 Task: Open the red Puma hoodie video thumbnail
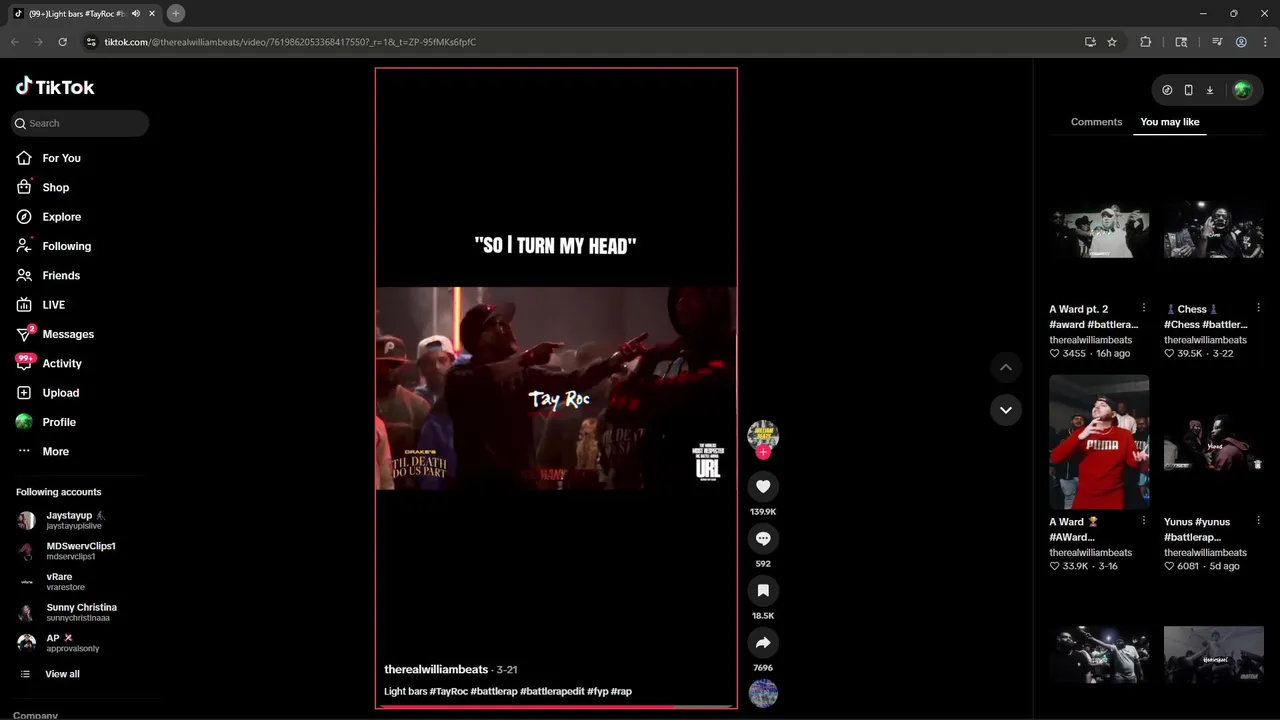pos(1099,442)
